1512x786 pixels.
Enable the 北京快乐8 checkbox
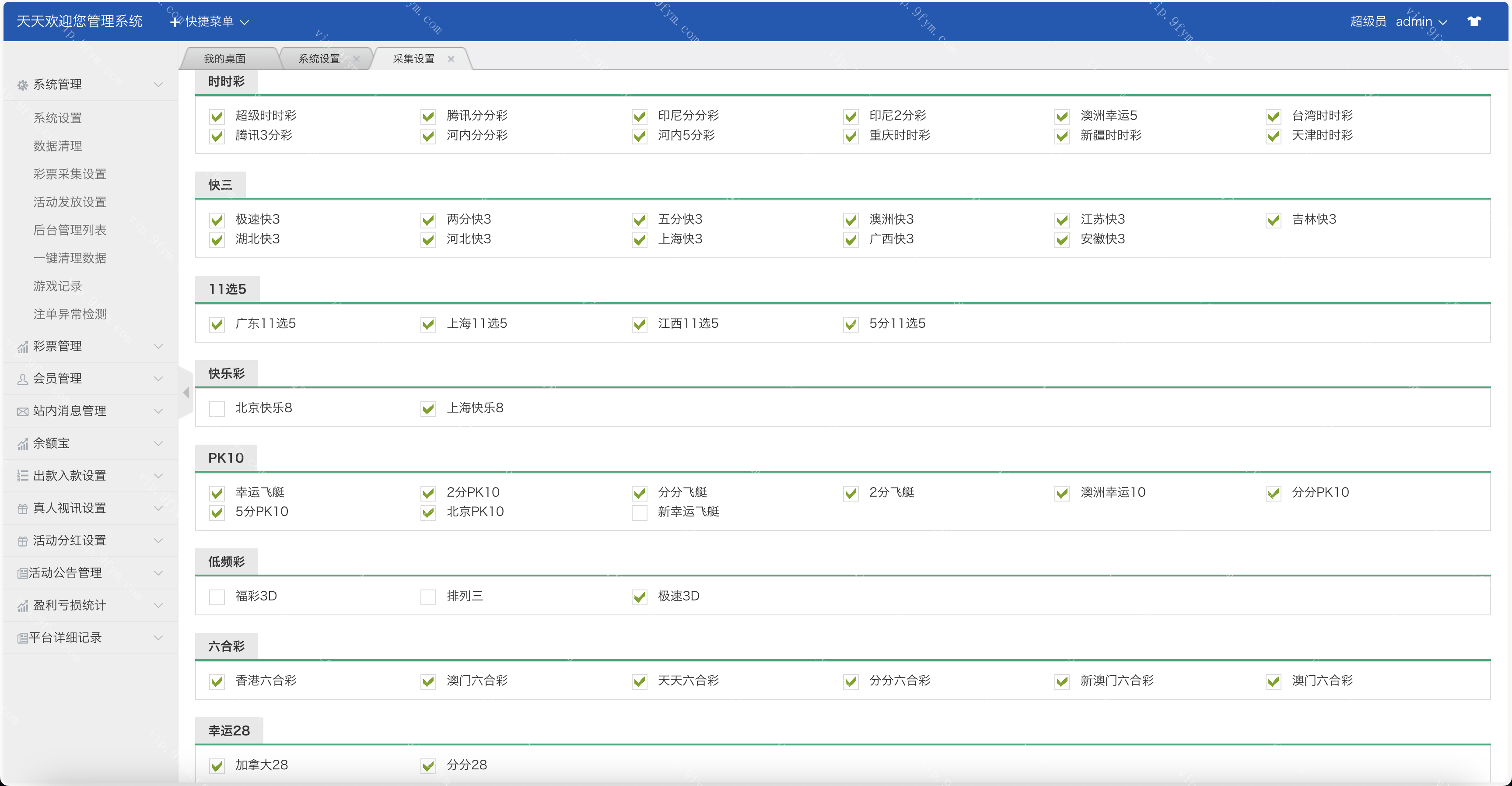coord(217,409)
